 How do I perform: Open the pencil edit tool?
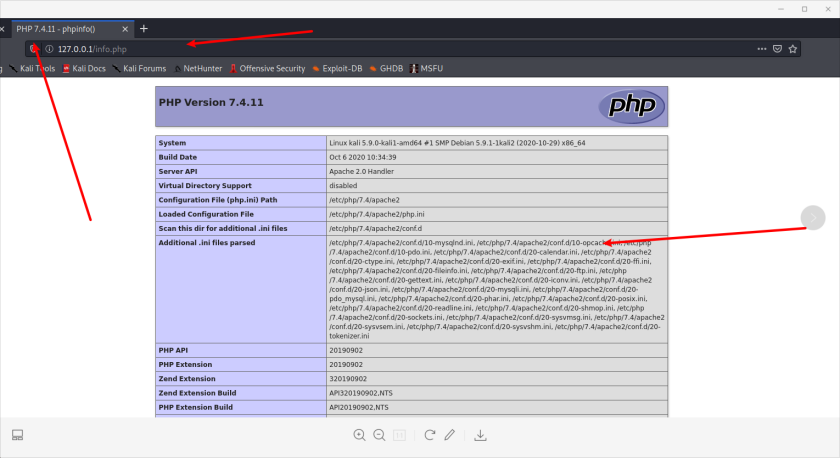point(449,435)
